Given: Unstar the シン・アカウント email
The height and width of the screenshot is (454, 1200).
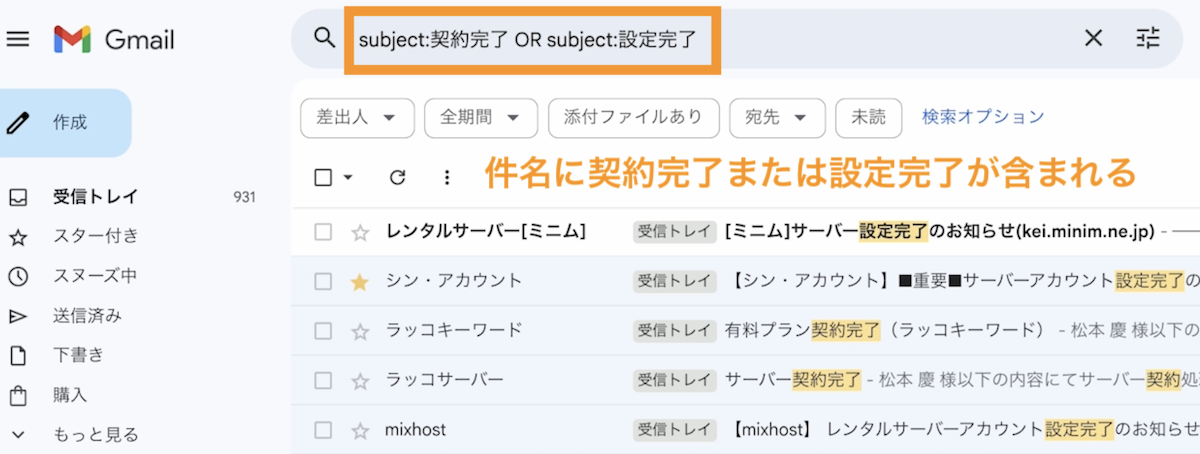Looking at the screenshot, I should click(x=360, y=282).
